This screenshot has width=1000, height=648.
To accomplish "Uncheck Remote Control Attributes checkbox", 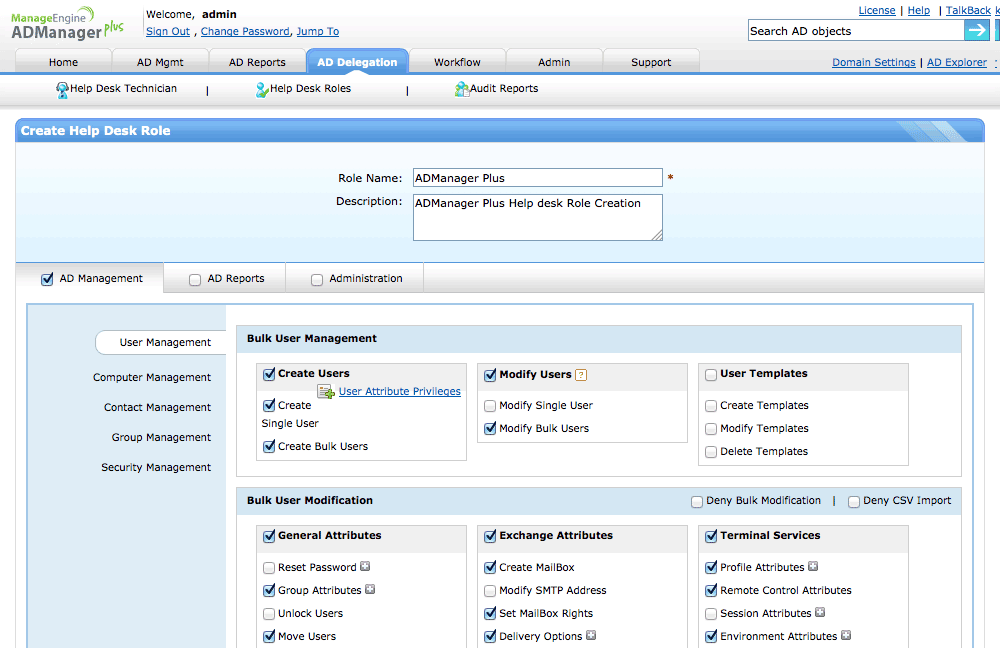I will [711, 591].
